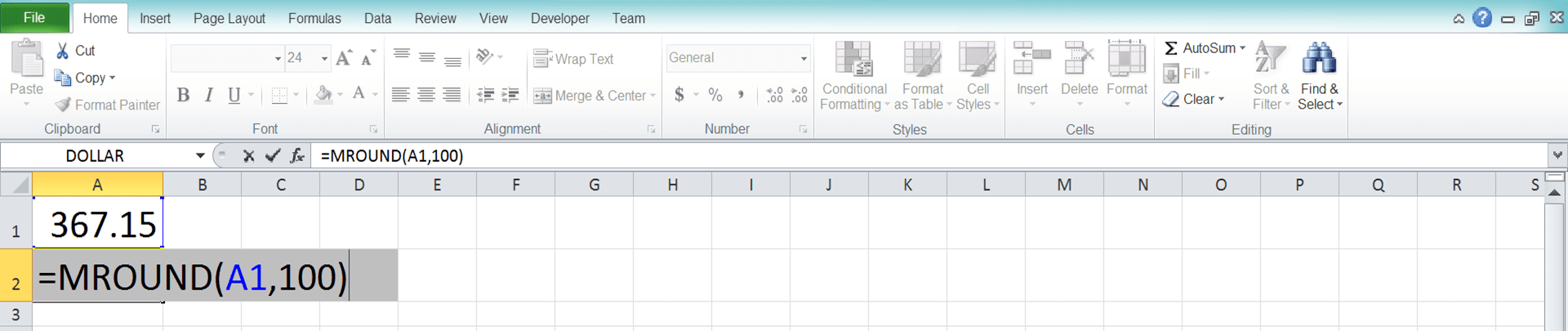Center text horizontally
The height and width of the screenshot is (331, 1568).
(x=426, y=95)
